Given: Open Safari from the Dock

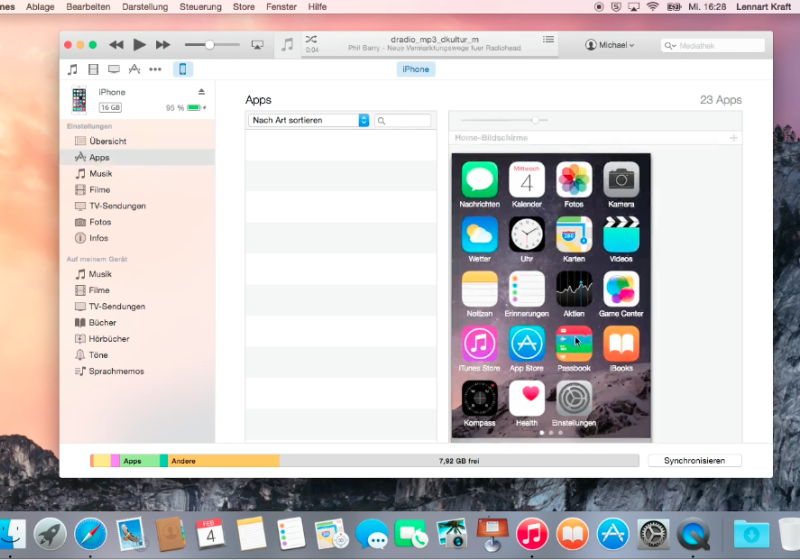Looking at the screenshot, I should click(90, 534).
